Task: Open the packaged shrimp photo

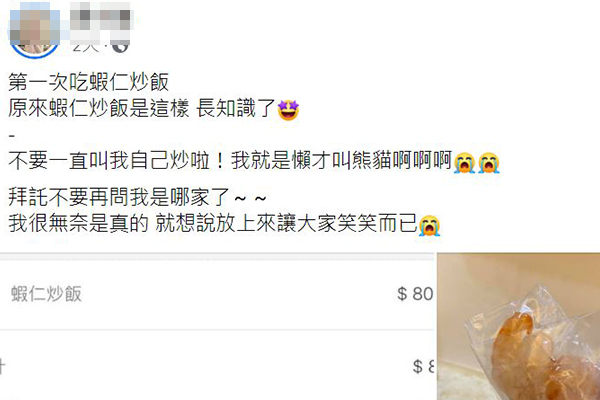Action: tap(518, 327)
